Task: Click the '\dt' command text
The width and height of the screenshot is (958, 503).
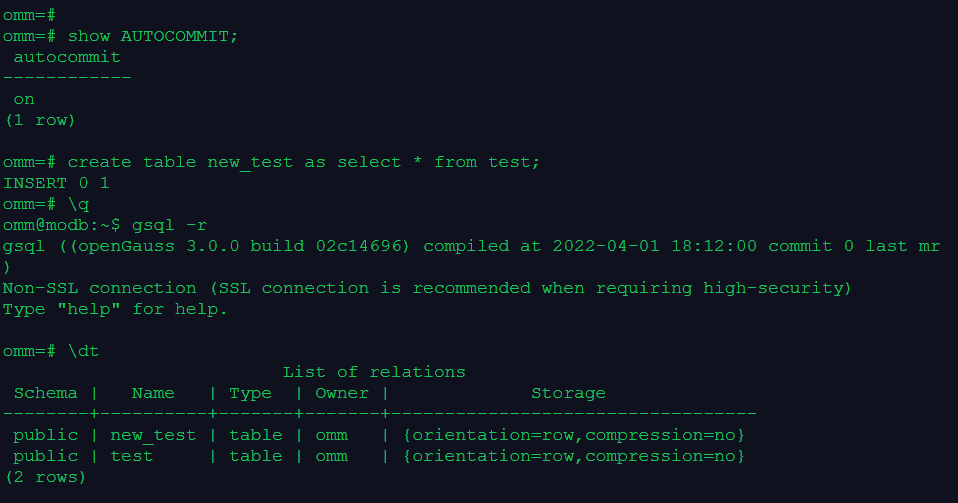Action: point(83,351)
